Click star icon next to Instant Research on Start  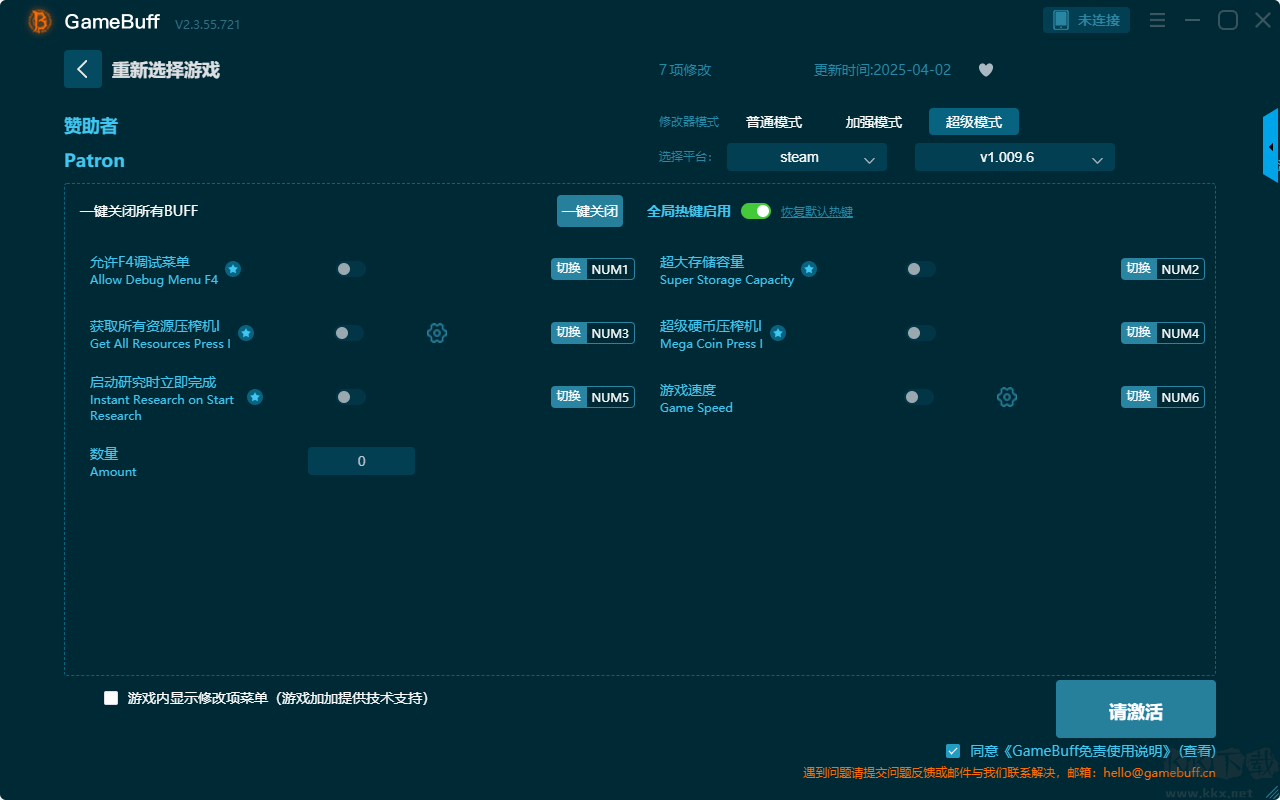(x=255, y=397)
